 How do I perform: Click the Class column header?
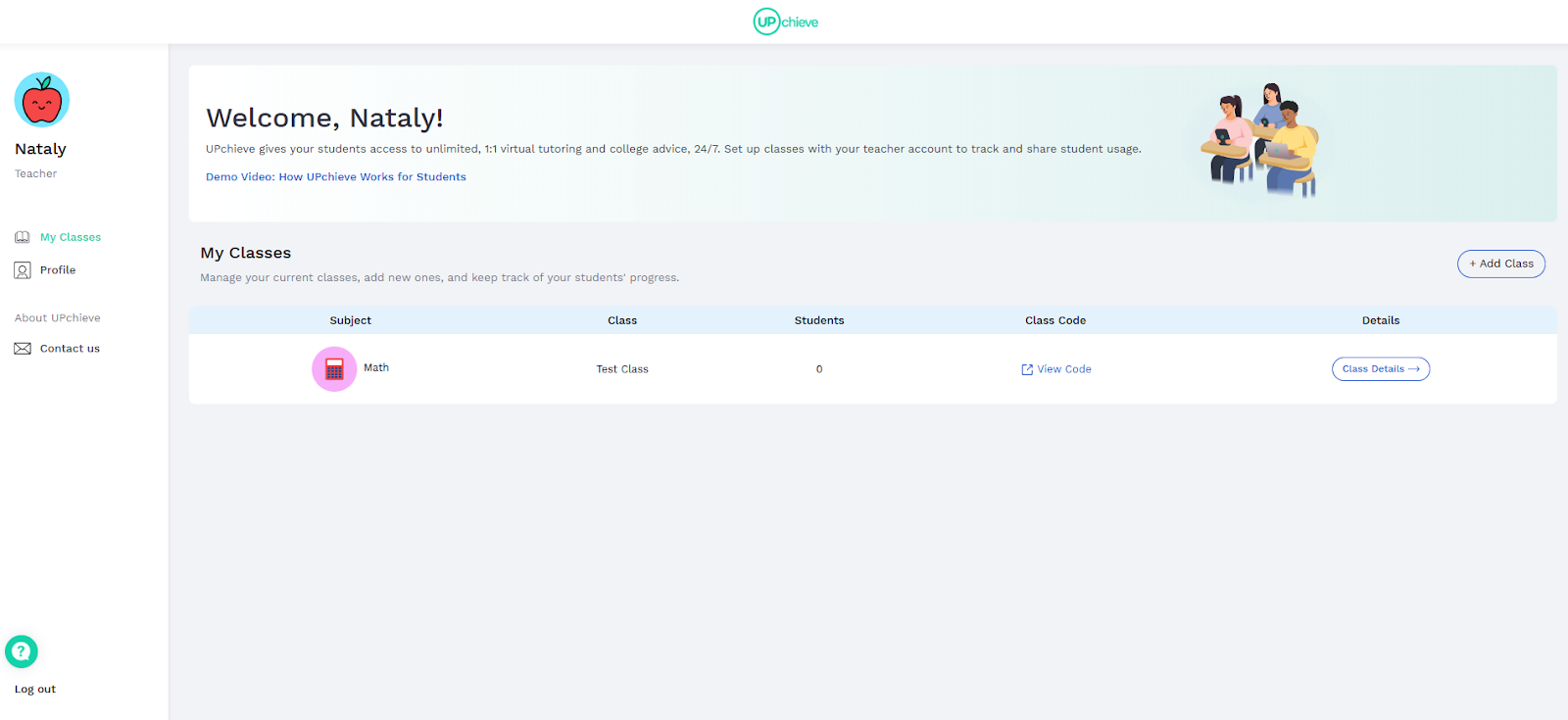tap(622, 320)
